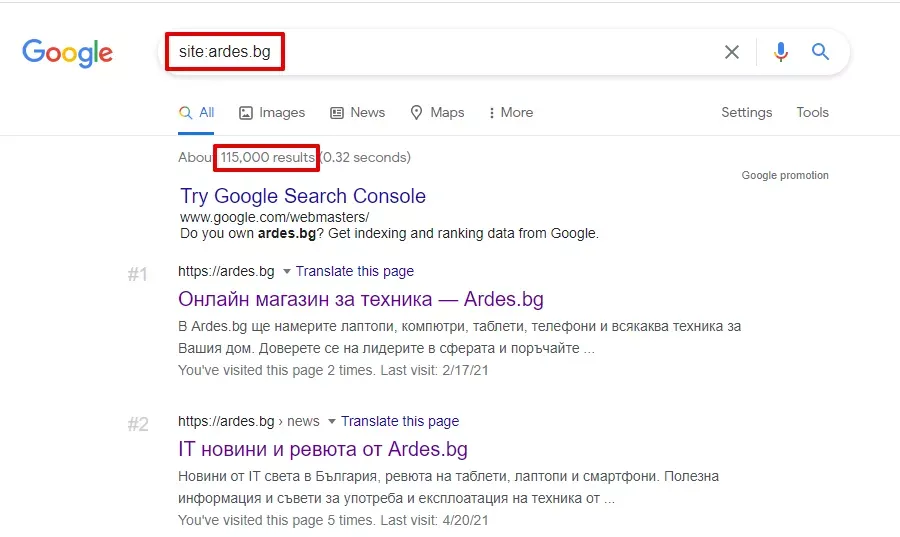Switch to the Images tab
The height and width of the screenshot is (537, 900).
(x=272, y=112)
